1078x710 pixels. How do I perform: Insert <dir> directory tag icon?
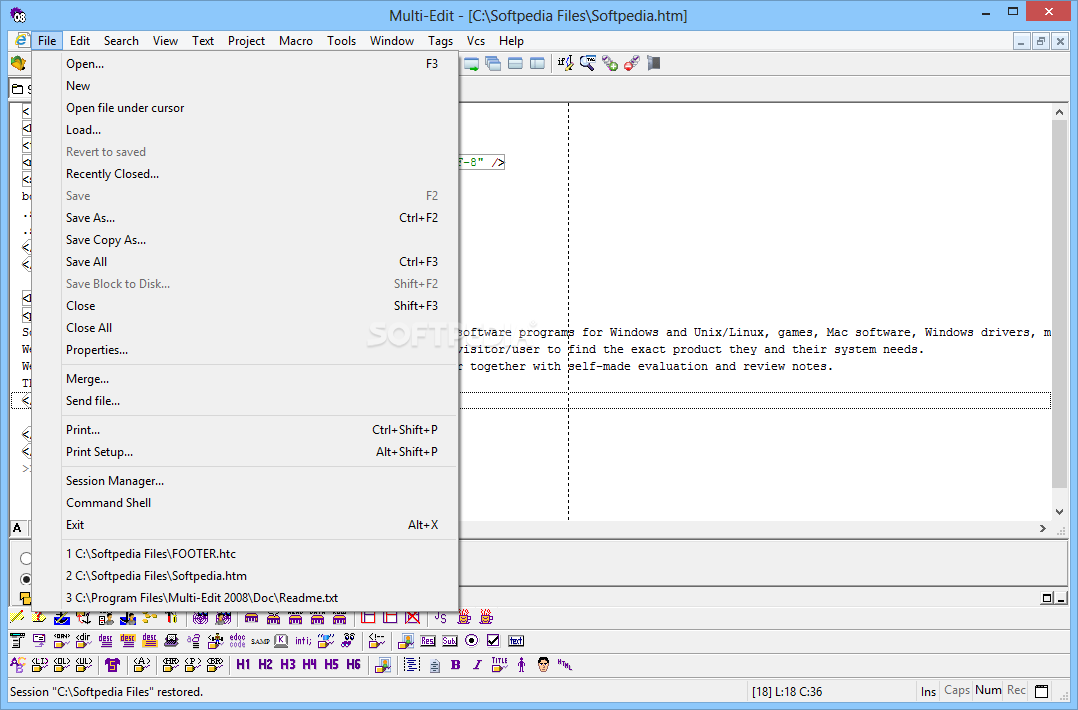pyautogui.click(x=83, y=641)
